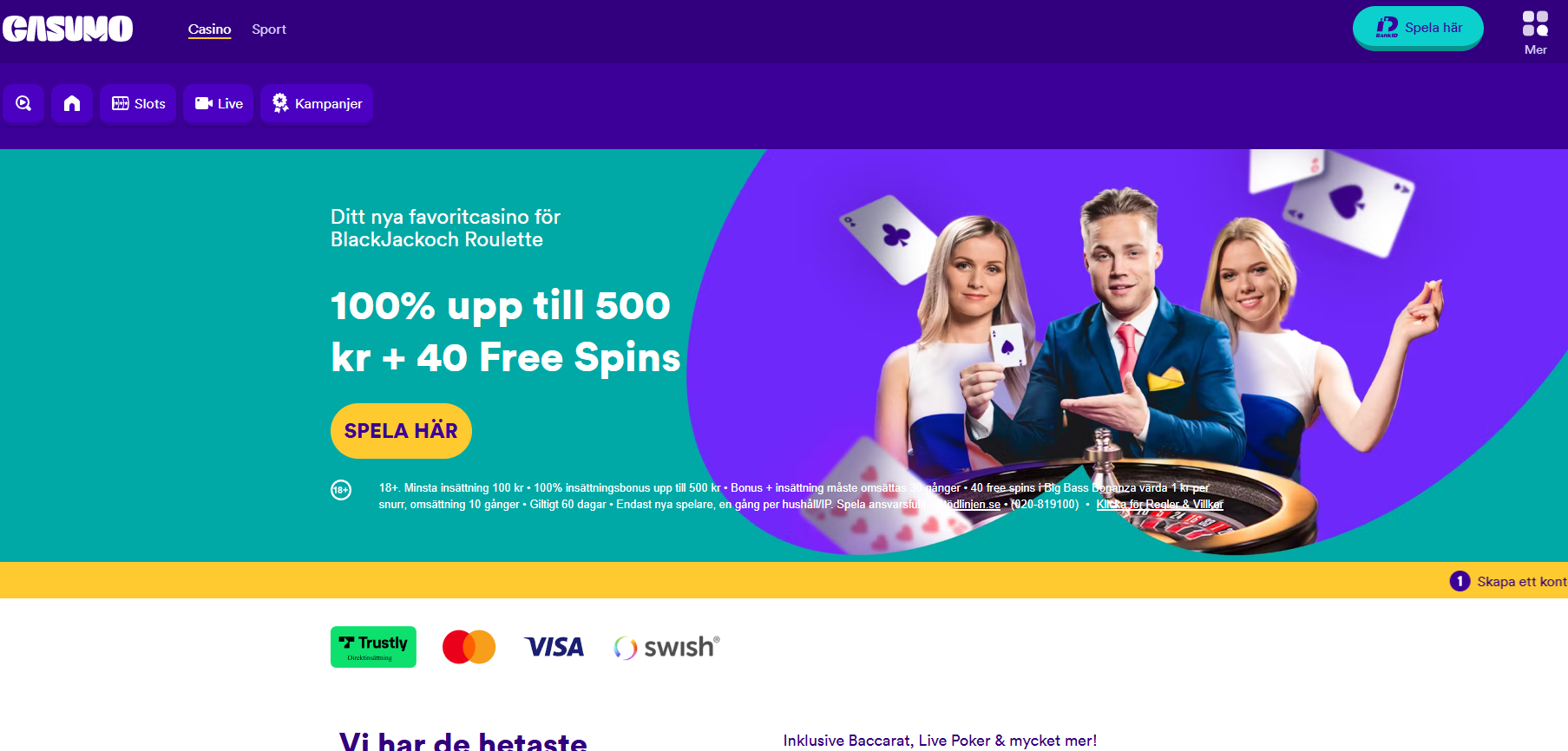Open the Slots category
This screenshot has height=751, width=1568.
pos(138,104)
